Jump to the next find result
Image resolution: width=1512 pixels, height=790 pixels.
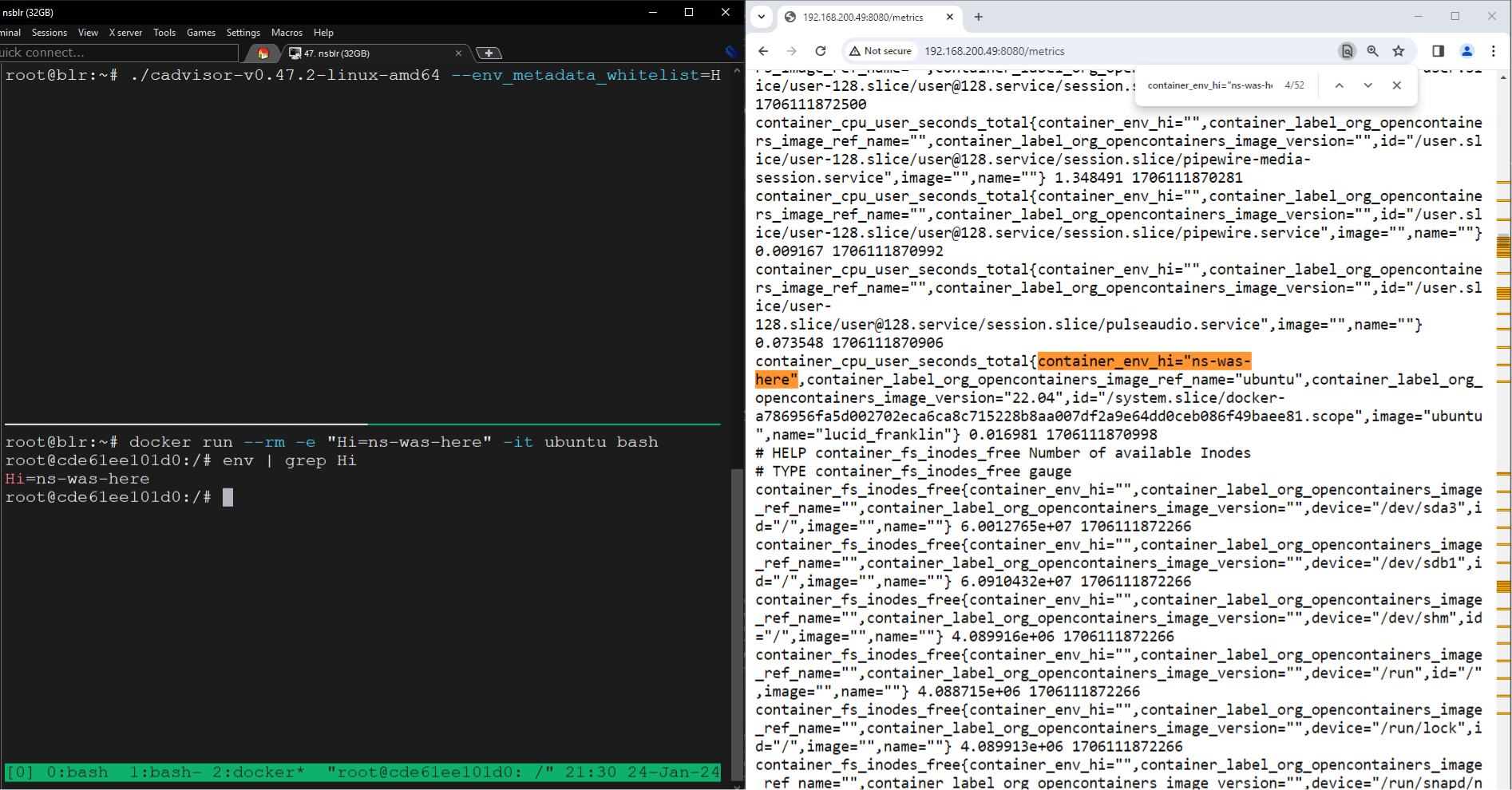tap(1368, 85)
